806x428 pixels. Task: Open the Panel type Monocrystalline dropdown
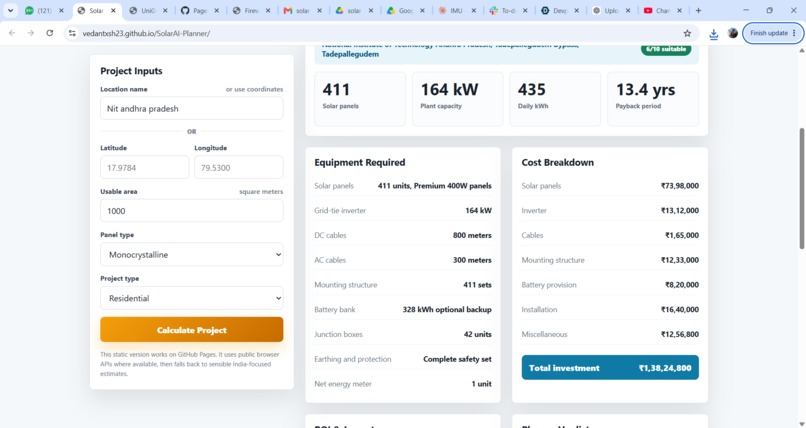point(192,254)
